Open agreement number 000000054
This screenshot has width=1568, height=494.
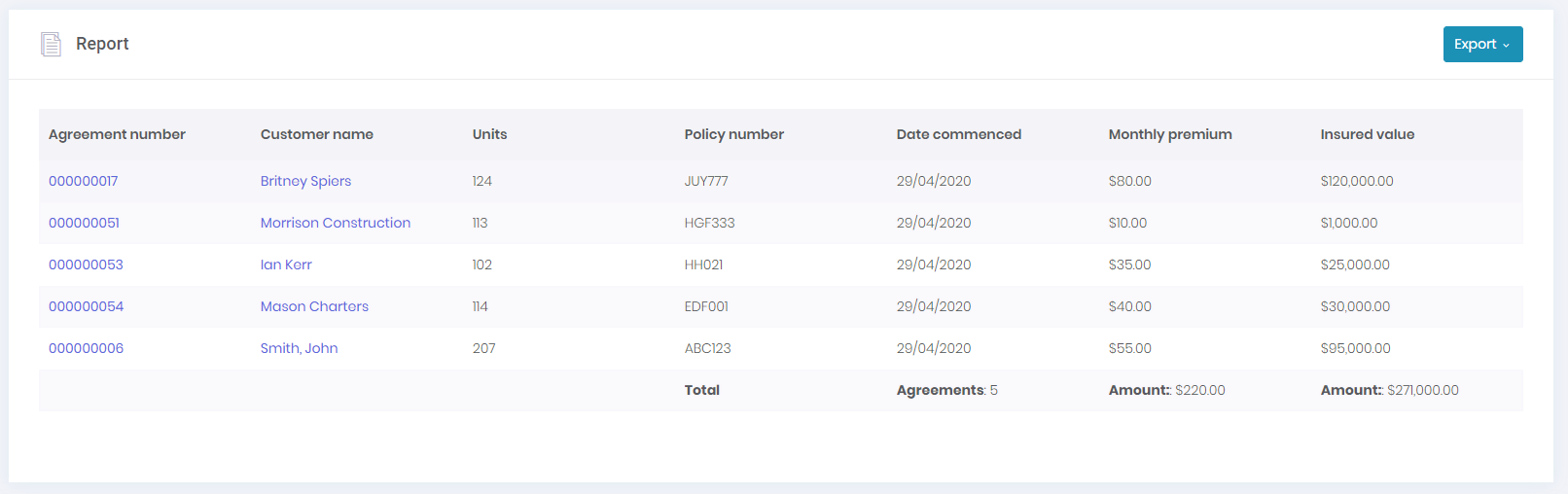click(87, 306)
